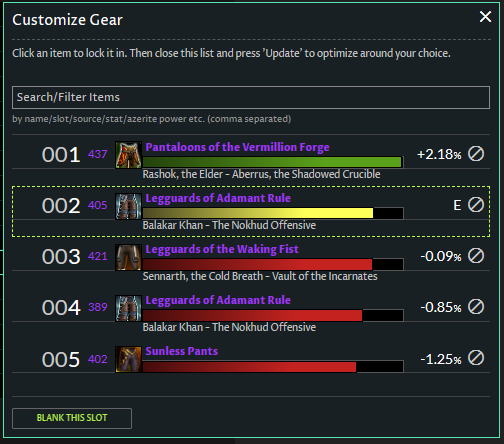Click the Sunless Pants item icon

[128, 359]
